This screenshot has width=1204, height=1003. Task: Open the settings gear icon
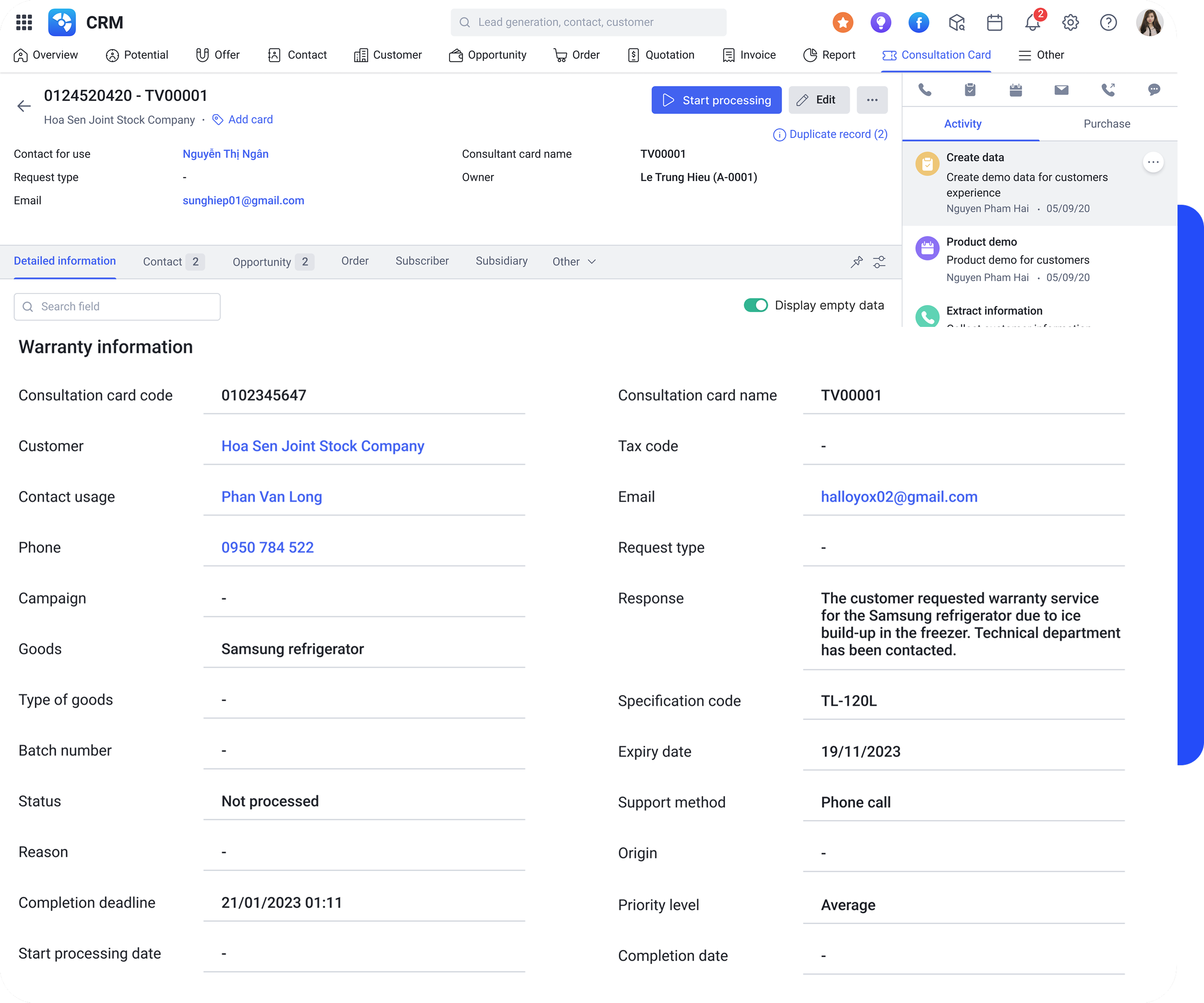(x=1070, y=22)
